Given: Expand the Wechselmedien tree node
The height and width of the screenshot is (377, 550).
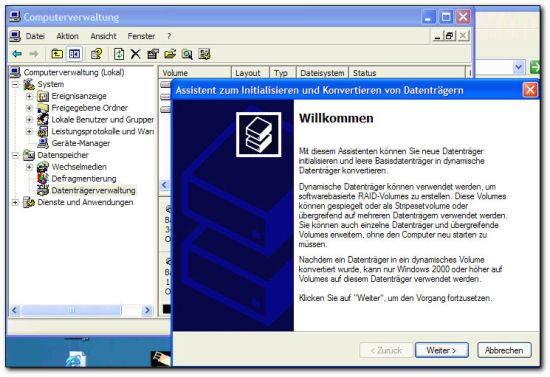Looking at the screenshot, I should (29, 167).
